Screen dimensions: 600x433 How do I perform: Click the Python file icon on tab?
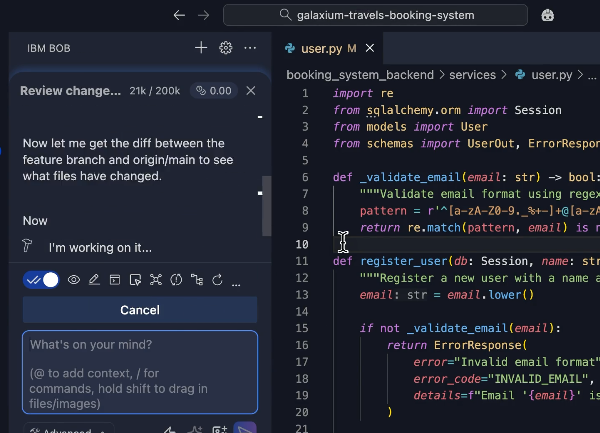coord(290,48)
